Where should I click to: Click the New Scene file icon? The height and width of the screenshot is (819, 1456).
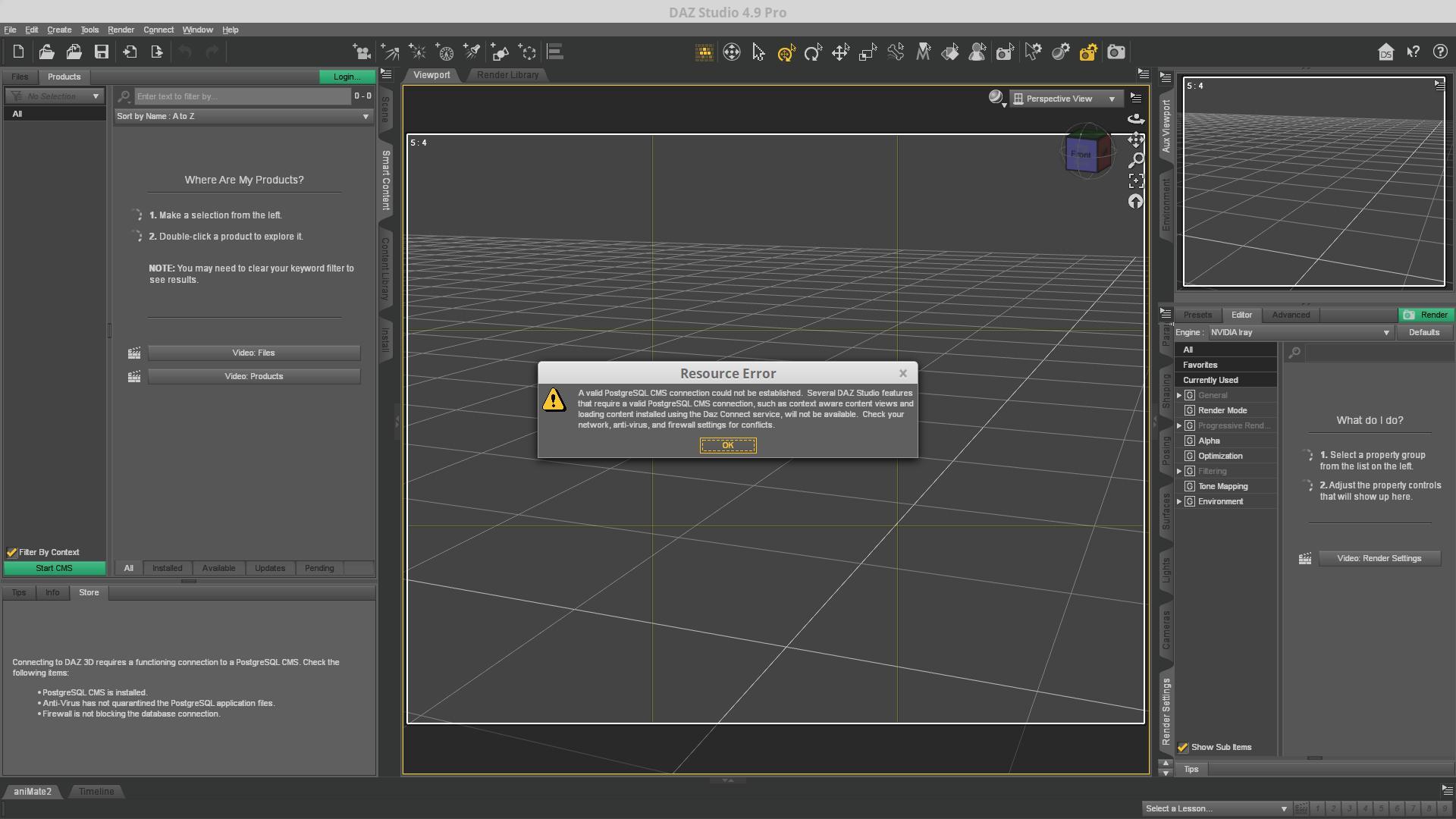point(18,52)
